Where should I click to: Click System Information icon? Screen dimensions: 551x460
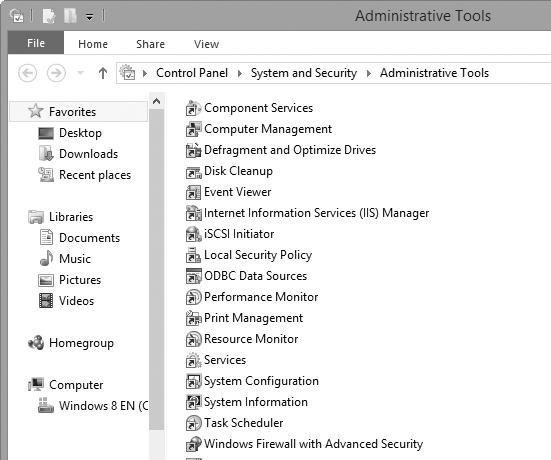pyautogui.click(x=193, y=402)
